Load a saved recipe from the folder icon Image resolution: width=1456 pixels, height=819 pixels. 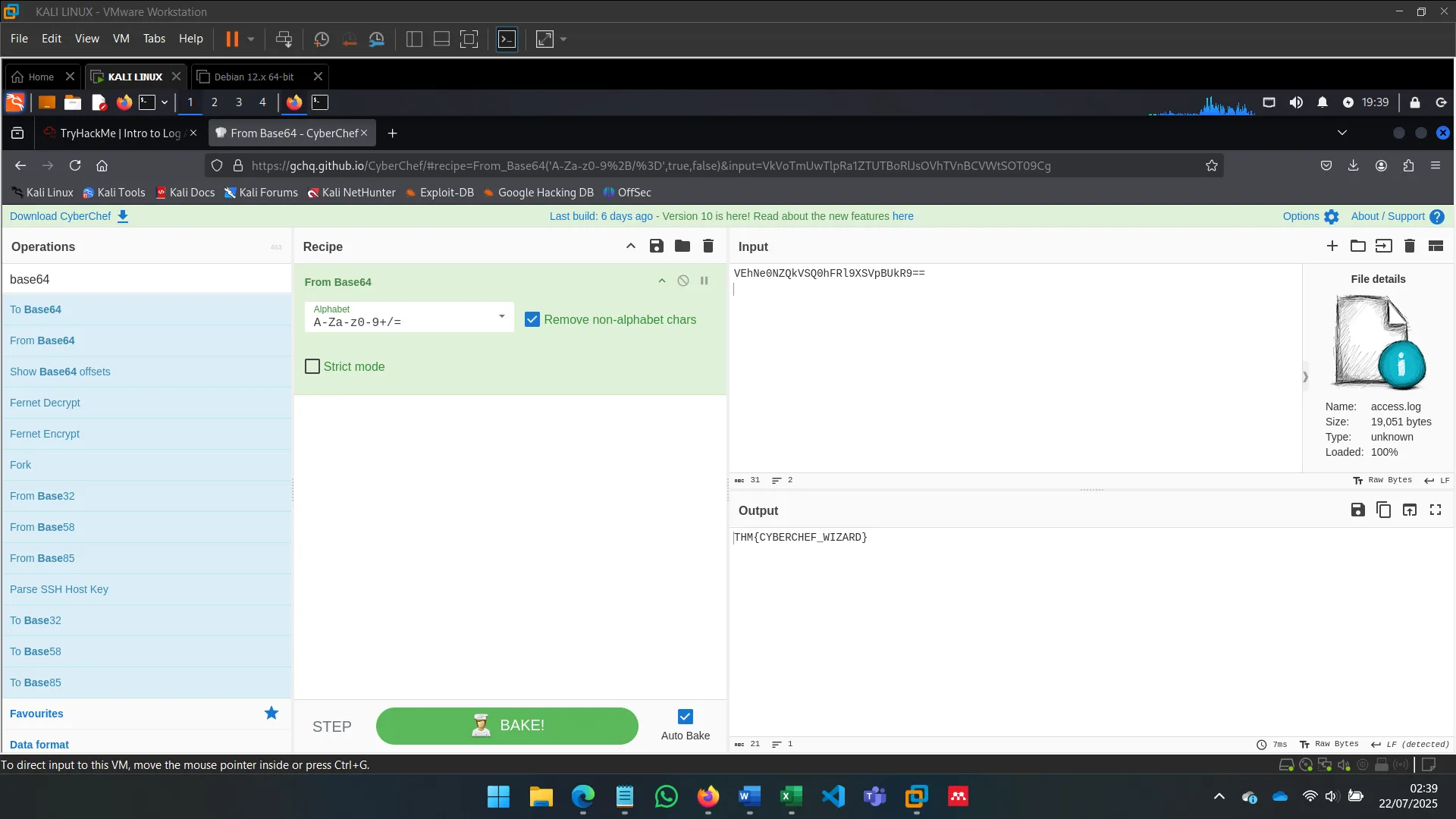coord(682,246)
